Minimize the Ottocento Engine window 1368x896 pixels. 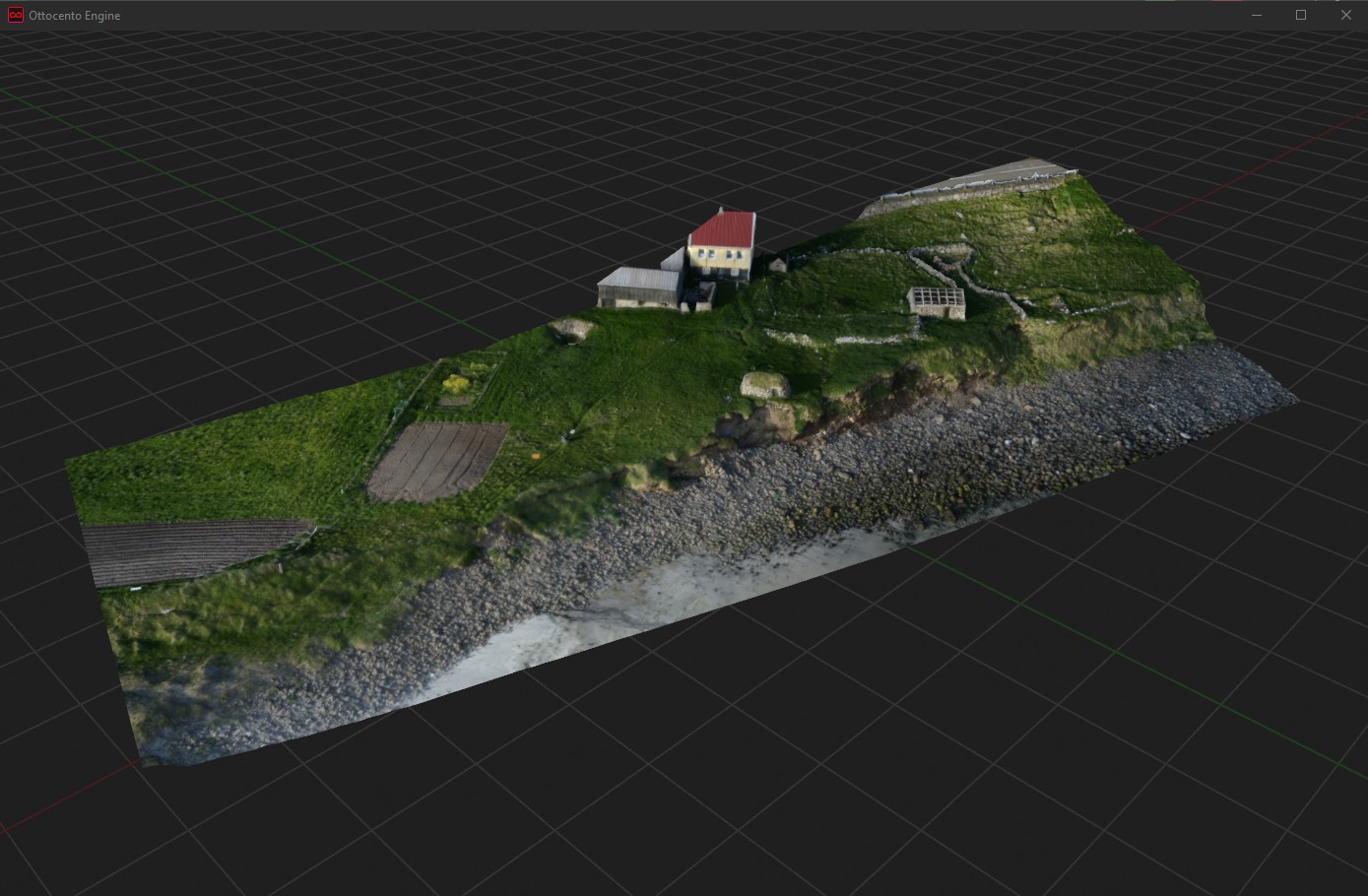pos(1257,15)
